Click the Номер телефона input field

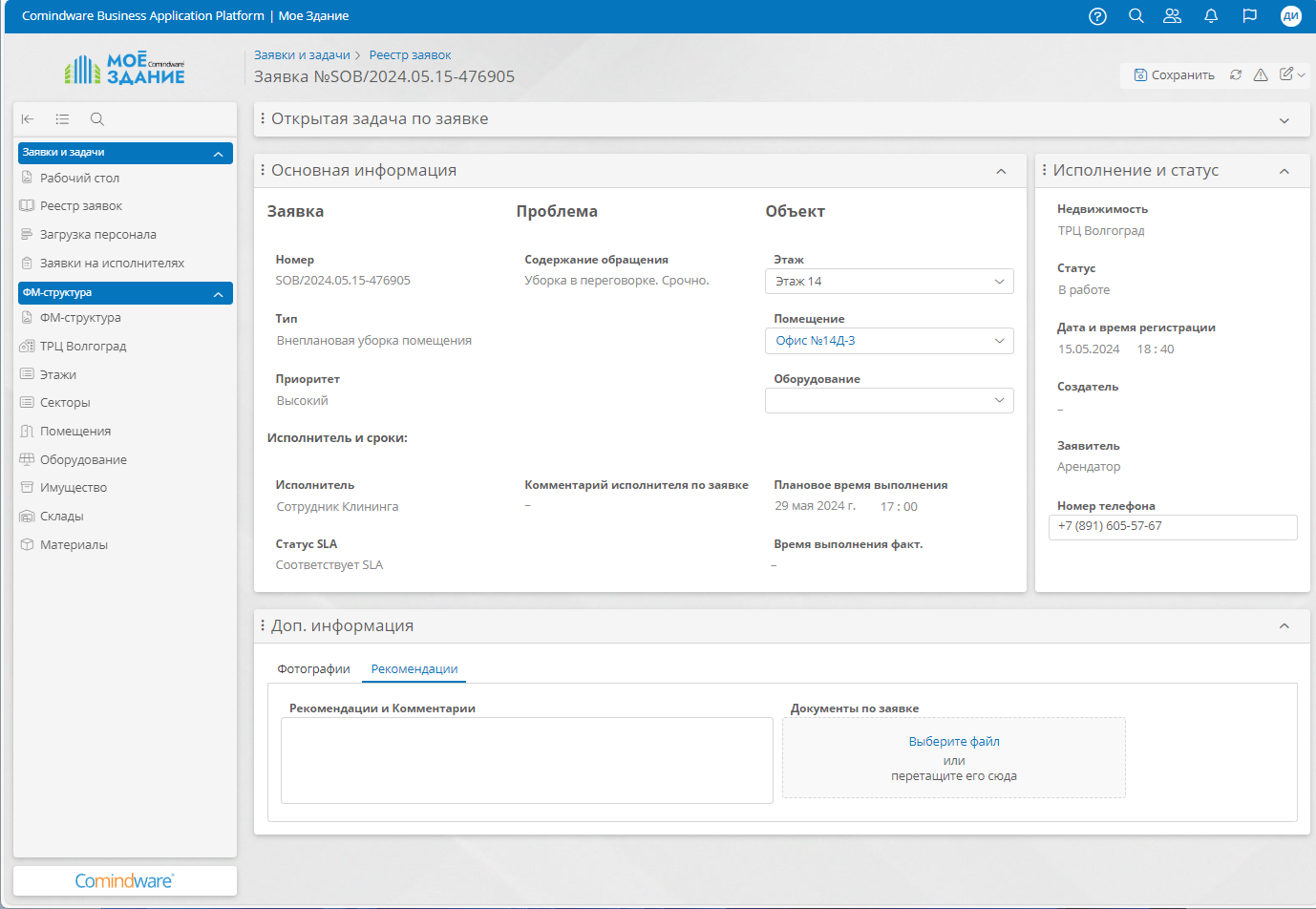pyautogui.click(x=1172, y=527)
